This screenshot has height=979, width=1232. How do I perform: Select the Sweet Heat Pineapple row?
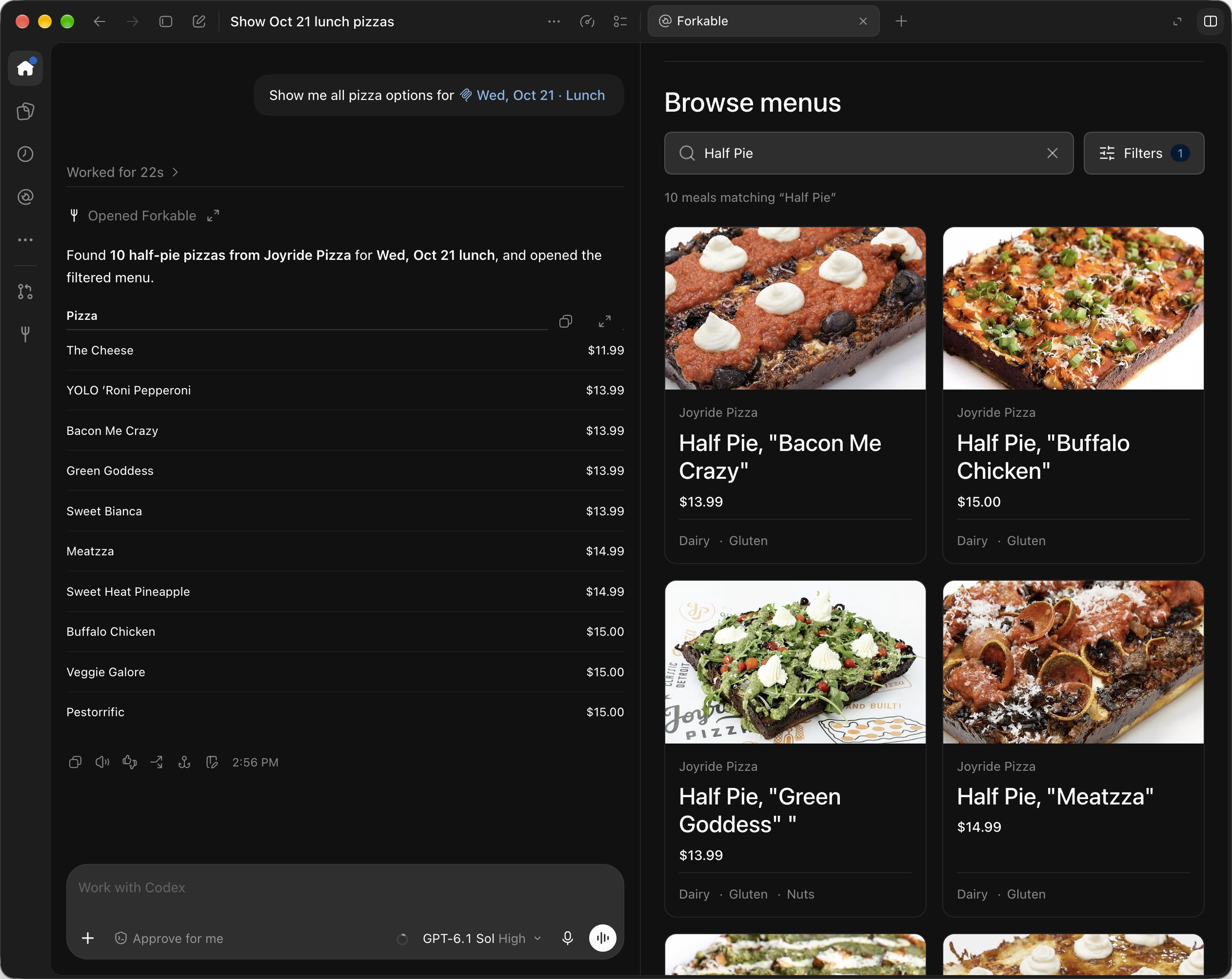click(345, 592)
